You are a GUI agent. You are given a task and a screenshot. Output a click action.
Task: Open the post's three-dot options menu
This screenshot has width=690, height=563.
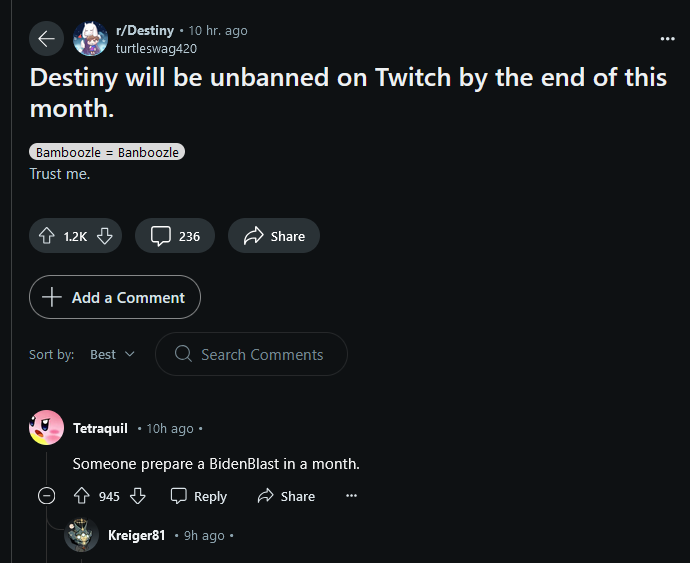[x=667, y=39]
